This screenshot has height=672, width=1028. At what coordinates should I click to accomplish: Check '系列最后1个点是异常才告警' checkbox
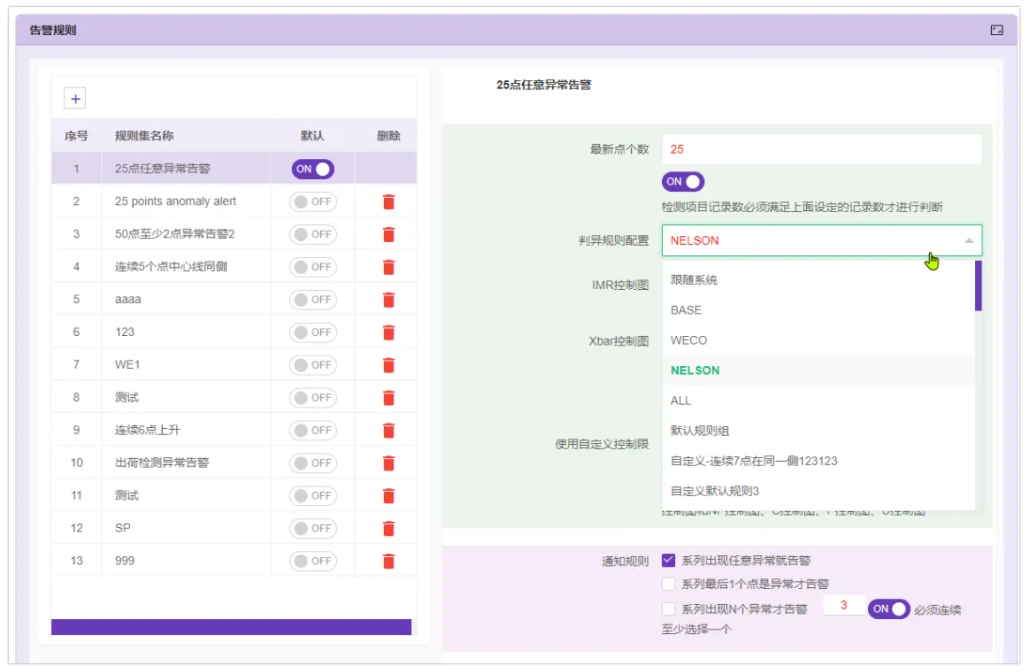669,584
